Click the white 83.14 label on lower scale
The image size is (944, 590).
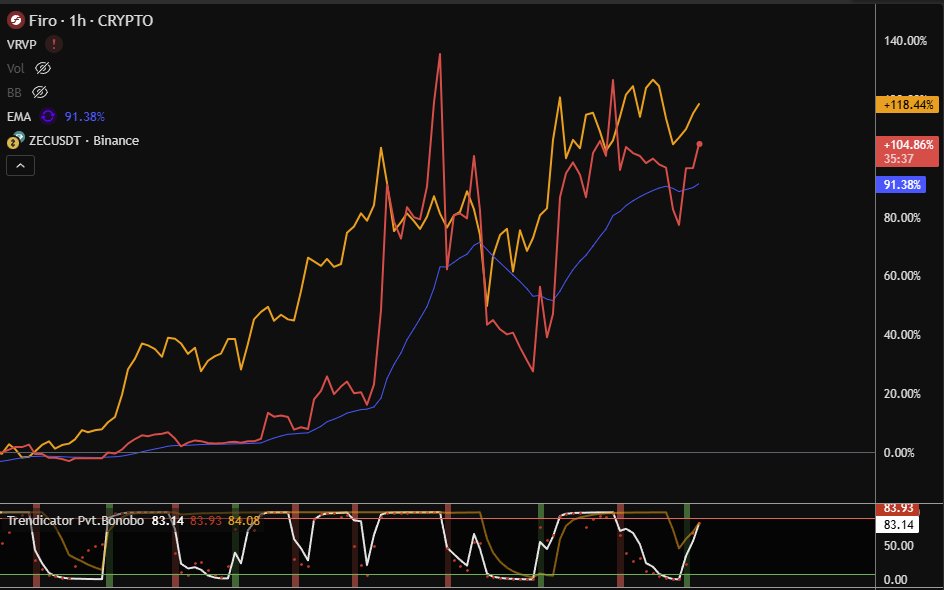(x=900, y=524)
